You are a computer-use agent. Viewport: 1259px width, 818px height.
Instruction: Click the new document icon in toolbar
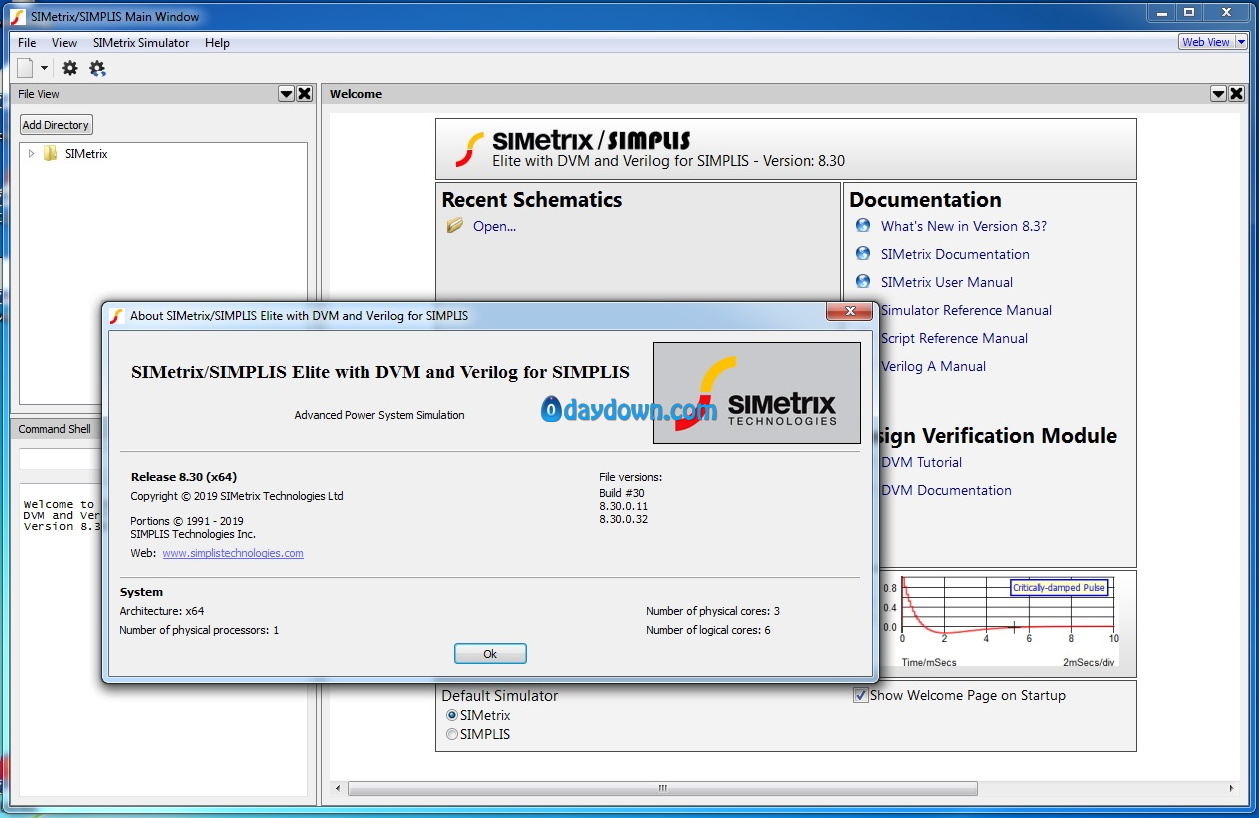click(25, 68)
